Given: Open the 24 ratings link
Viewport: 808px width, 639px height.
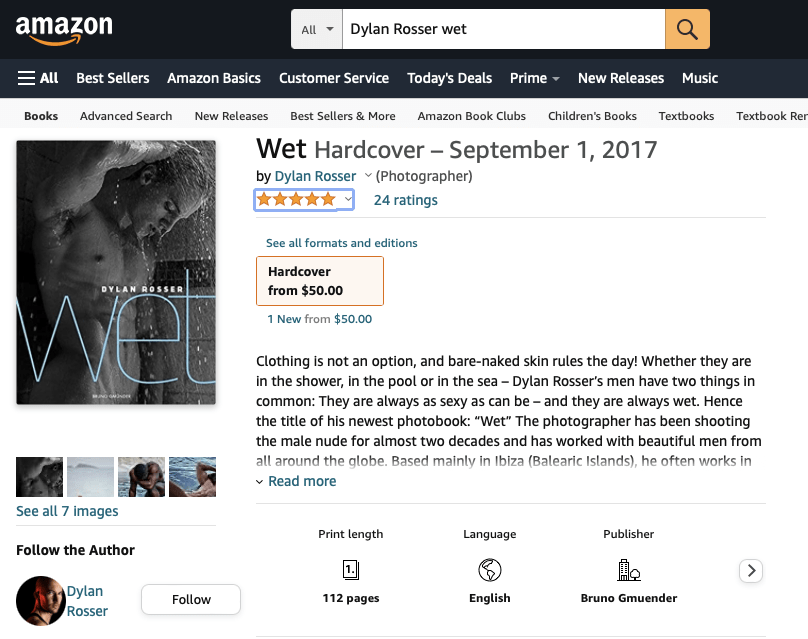Looking at the screenshot, I should point(406,200).
